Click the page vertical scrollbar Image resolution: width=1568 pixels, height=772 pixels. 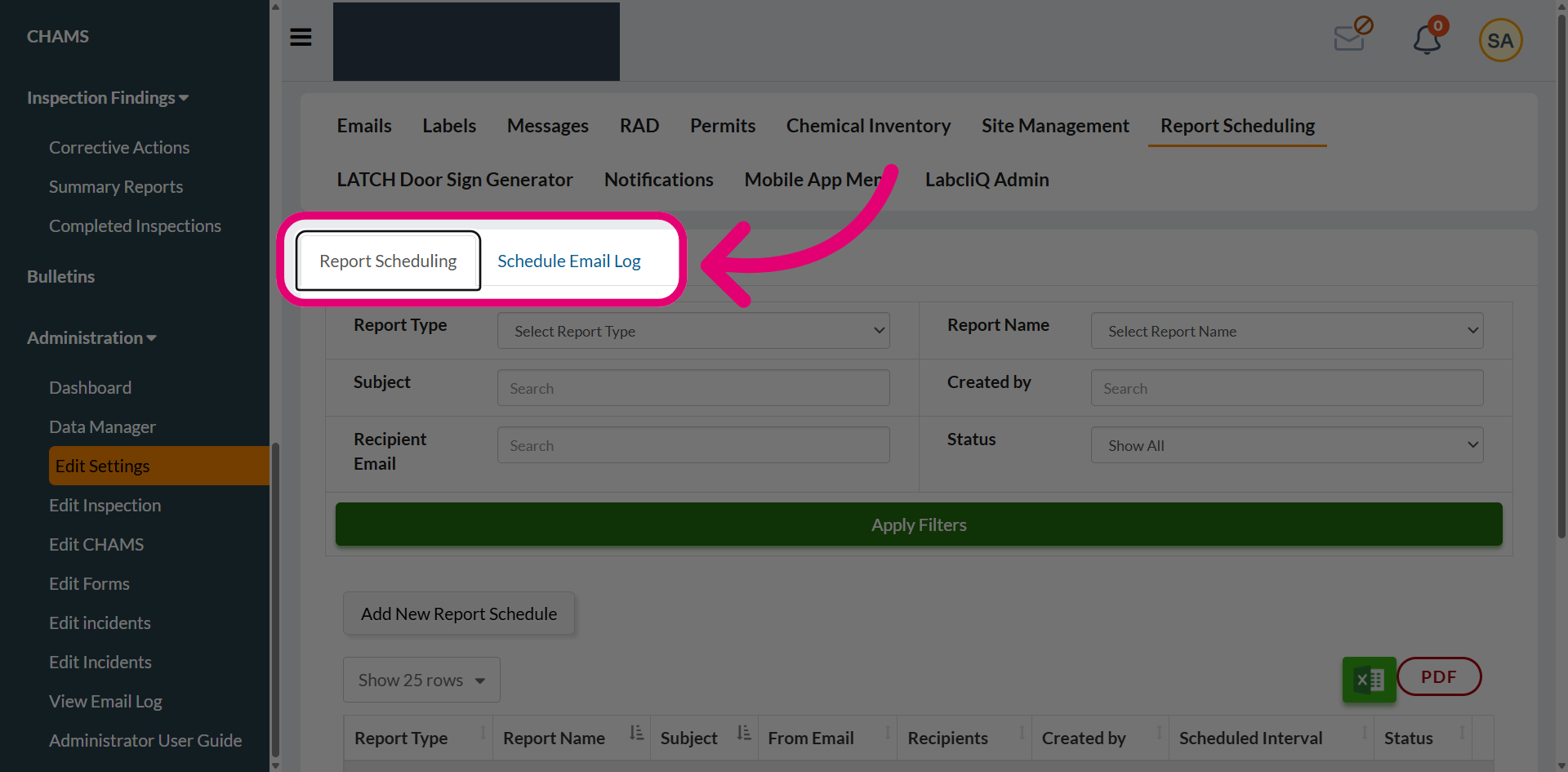[x=1561, y=275]
